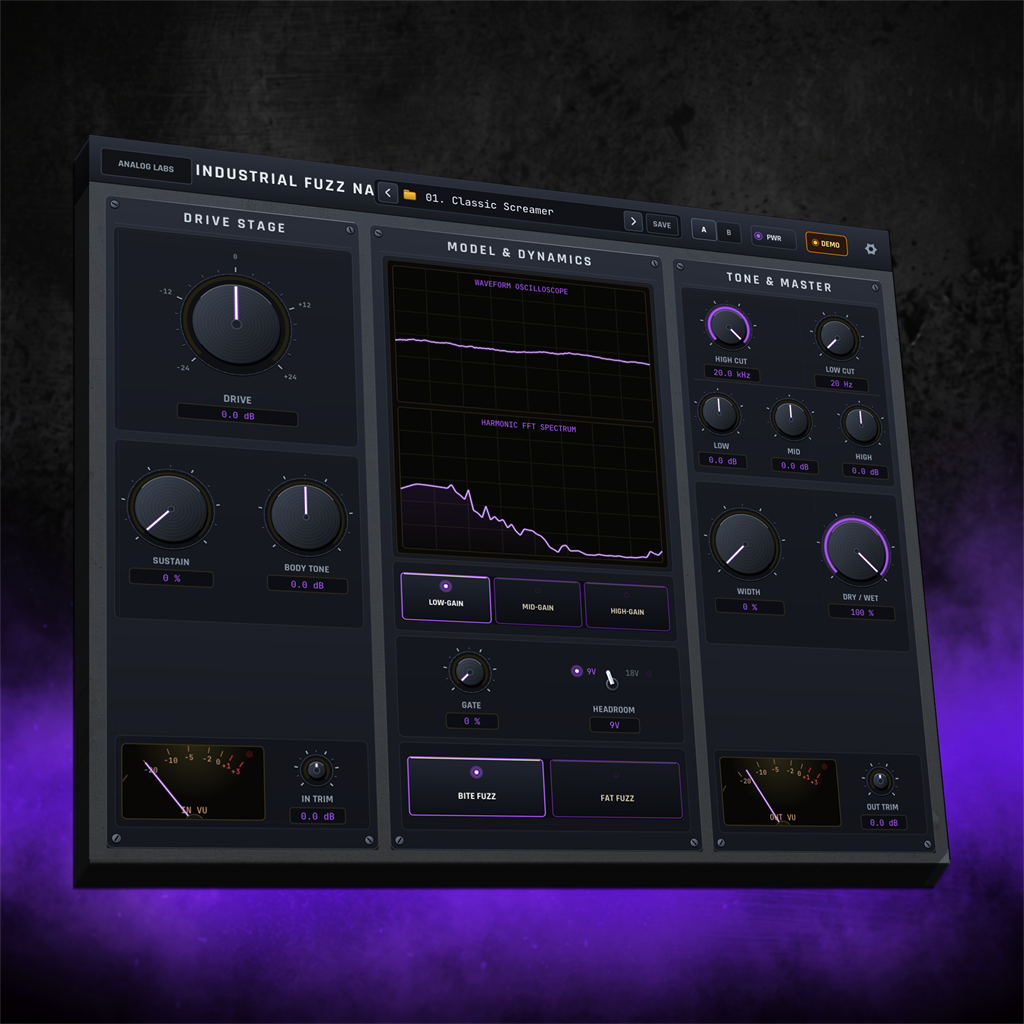Select the Mid-Gain model

point(537,602)
